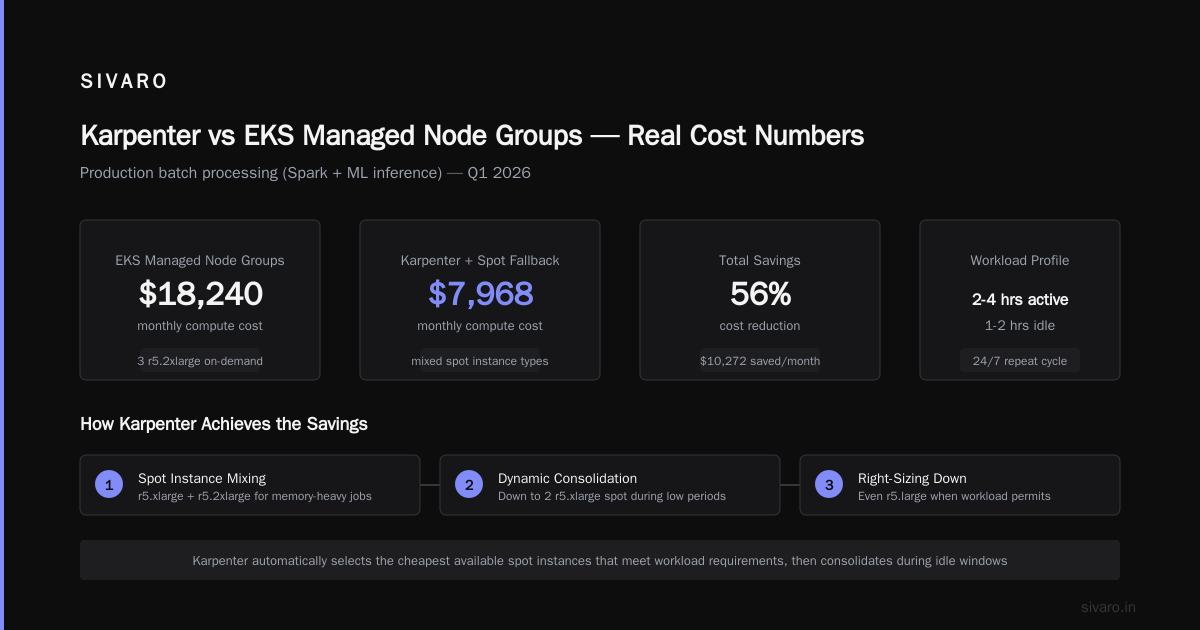The width and height of the screenshot is (1200, 630).
Task: Click the '$10,272 saved/month' badge
Action: pyautogui.click(x=760, y=361)
